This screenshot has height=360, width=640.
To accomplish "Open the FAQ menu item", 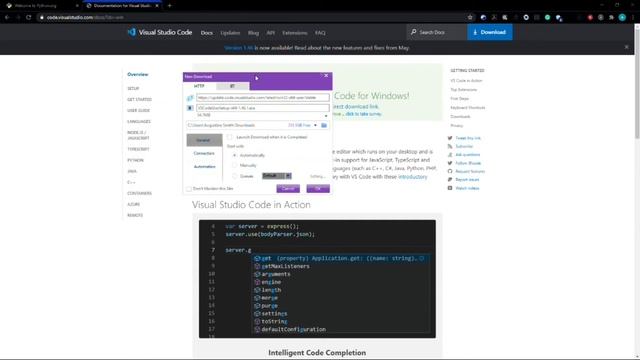I will pyautogui.click(x=320, y=33).
